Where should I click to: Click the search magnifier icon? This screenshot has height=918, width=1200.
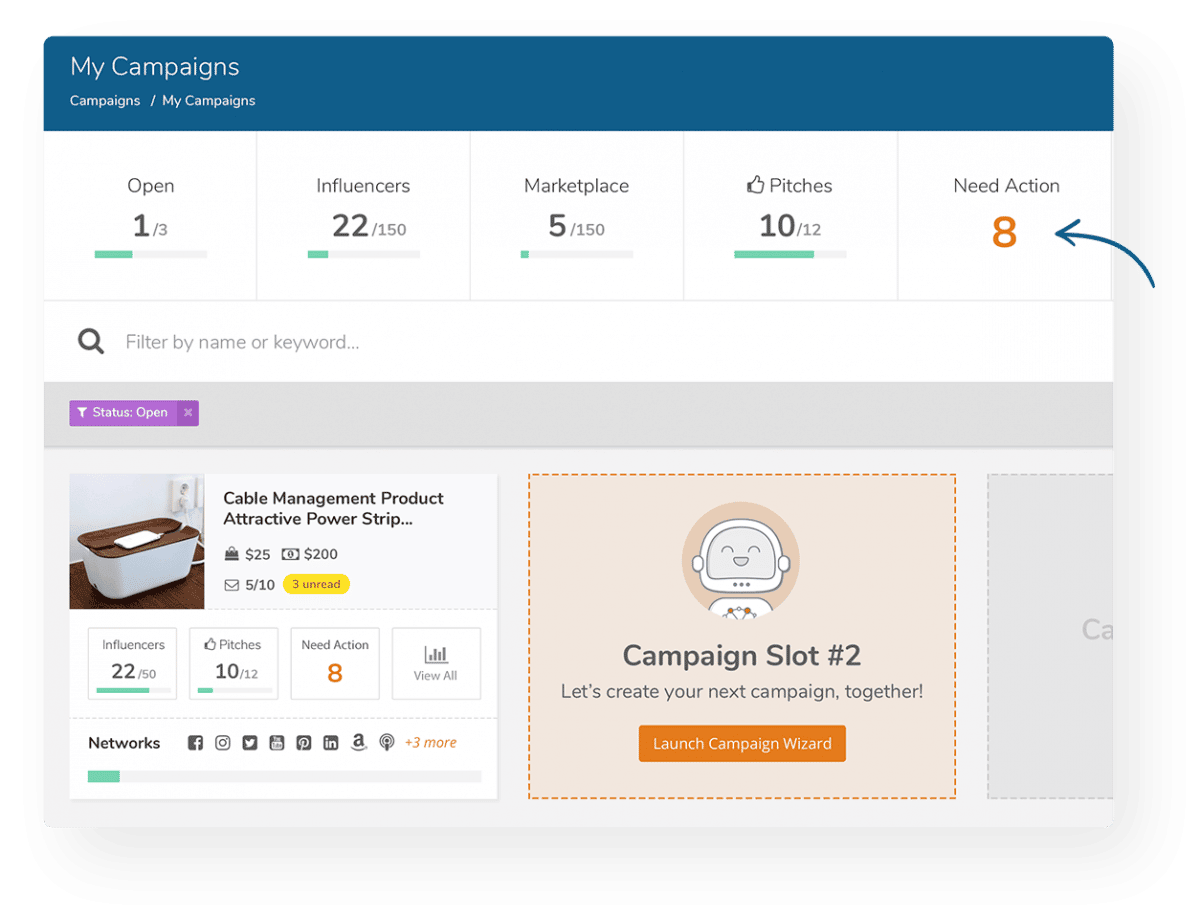point(90,341)
